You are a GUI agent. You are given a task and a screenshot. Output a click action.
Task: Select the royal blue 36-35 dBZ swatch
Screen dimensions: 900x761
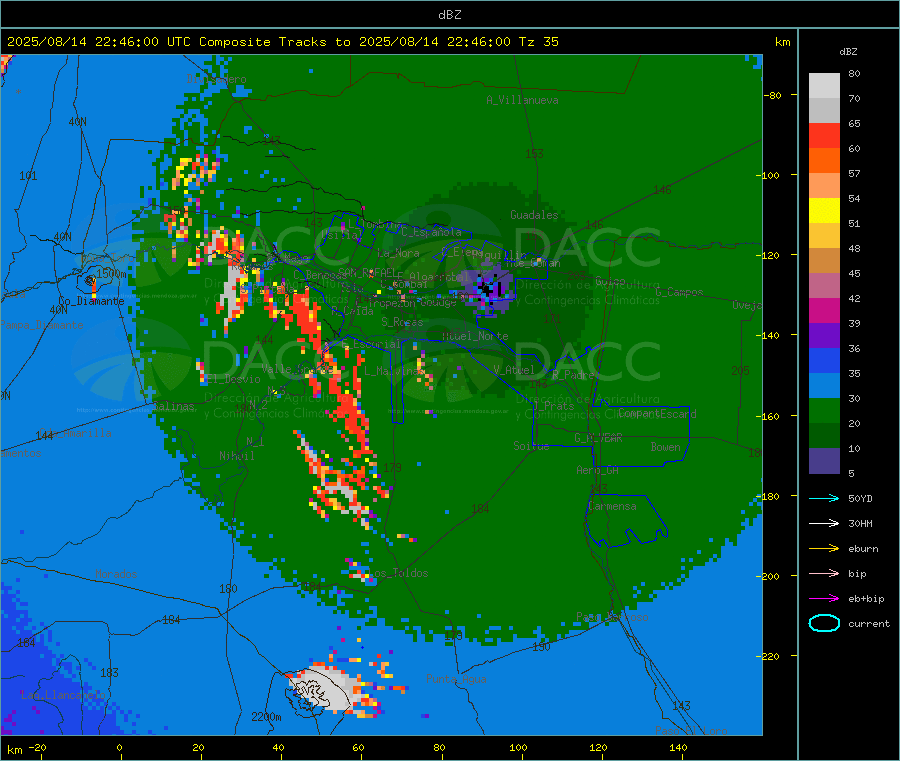click(x=824, y=360)
